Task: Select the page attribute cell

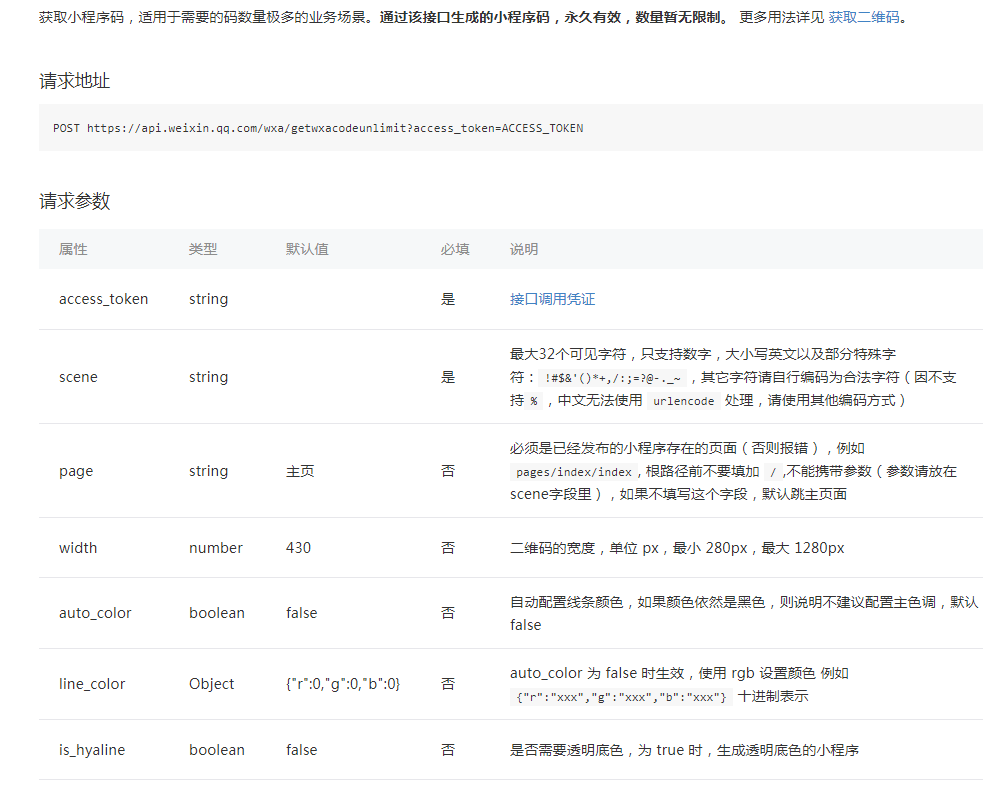Action: [x=76, y=471]
